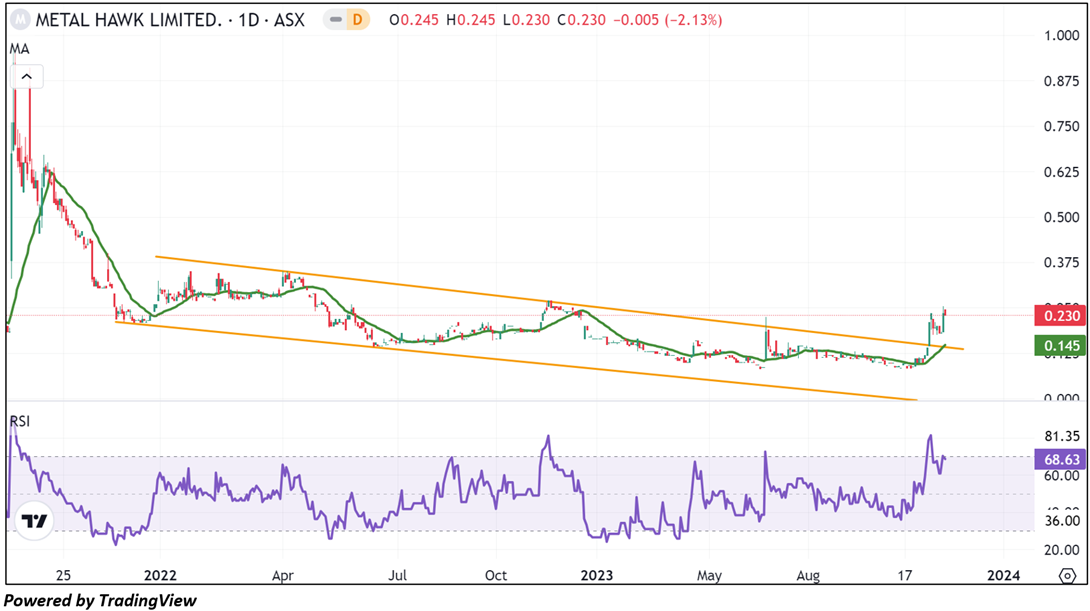Click the H0.245 high value
This screenshot has height=611, width=1090.
471,20
